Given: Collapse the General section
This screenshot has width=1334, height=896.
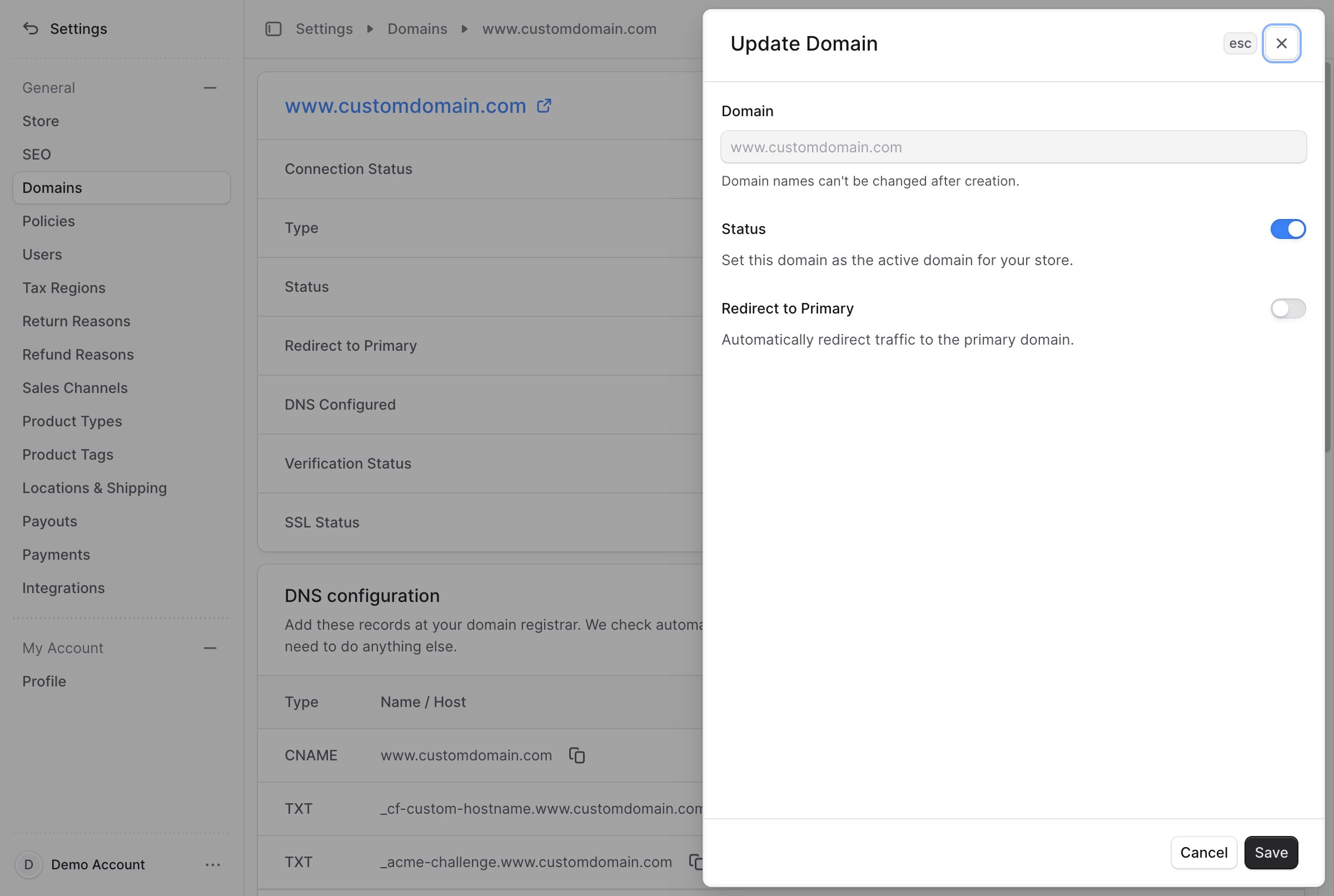Looking at the screenshot, I should 210,88.
